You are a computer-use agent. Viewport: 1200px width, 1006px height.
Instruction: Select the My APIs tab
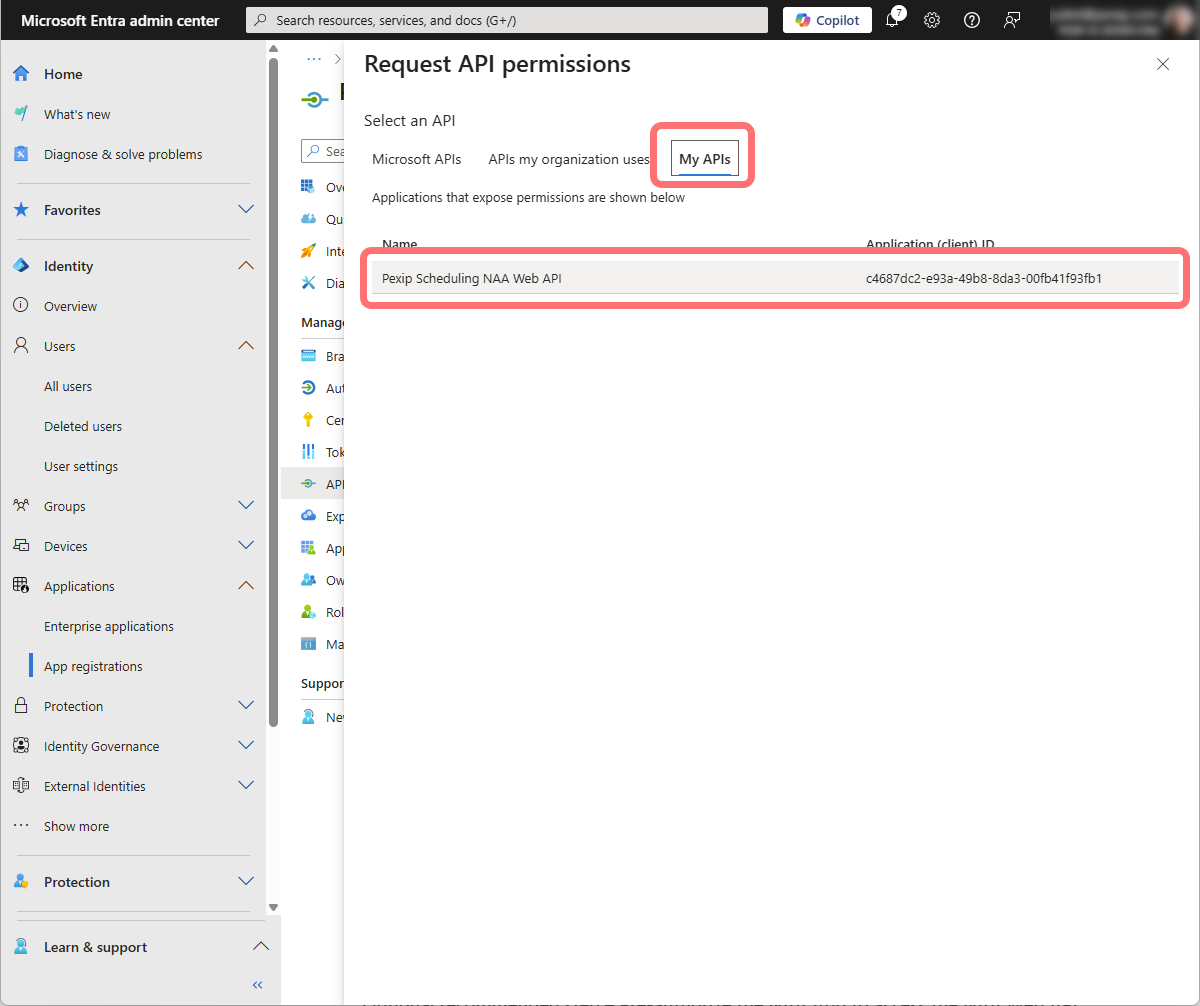tap(704, 159)
